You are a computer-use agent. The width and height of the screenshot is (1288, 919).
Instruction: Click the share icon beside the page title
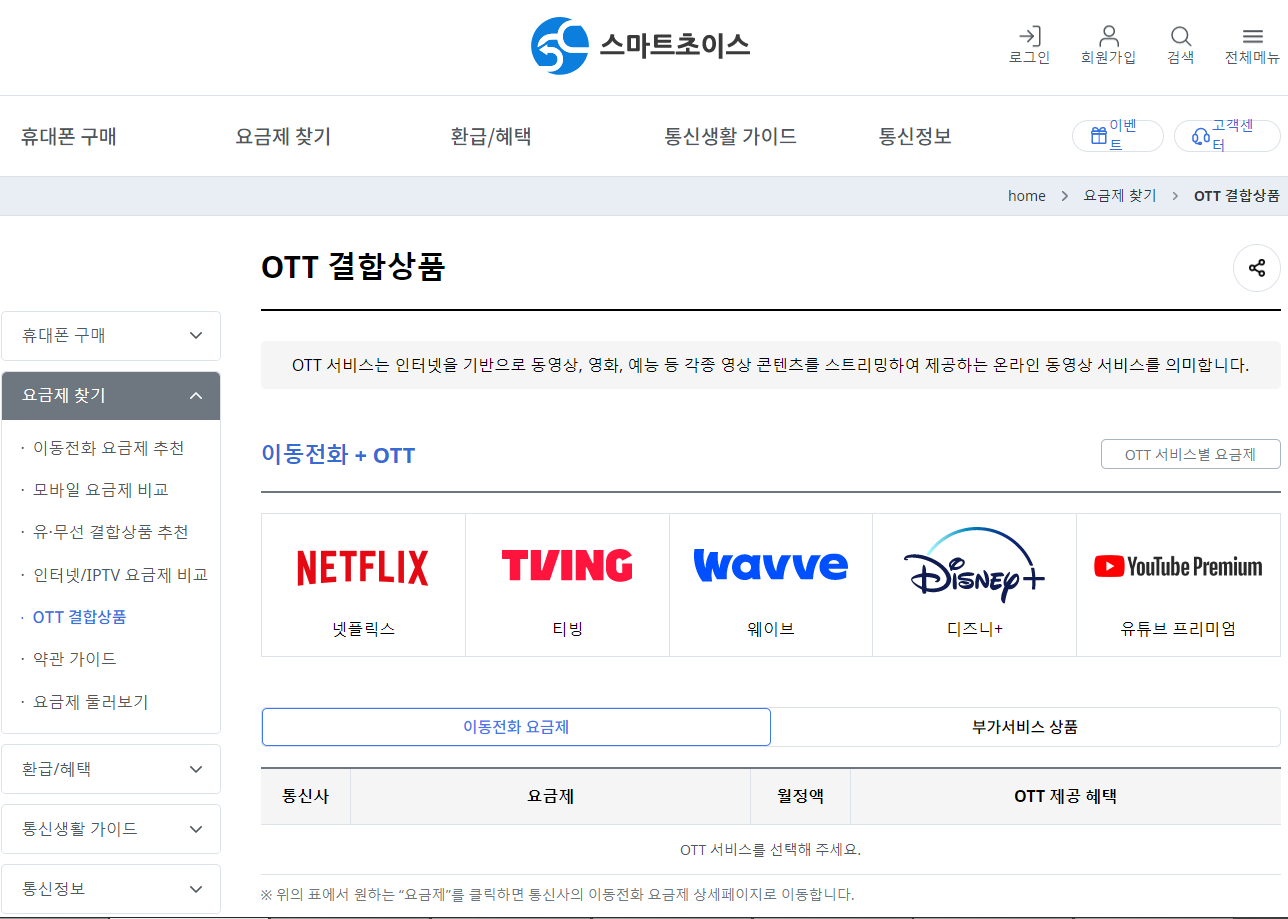(x=1257, y=268)
